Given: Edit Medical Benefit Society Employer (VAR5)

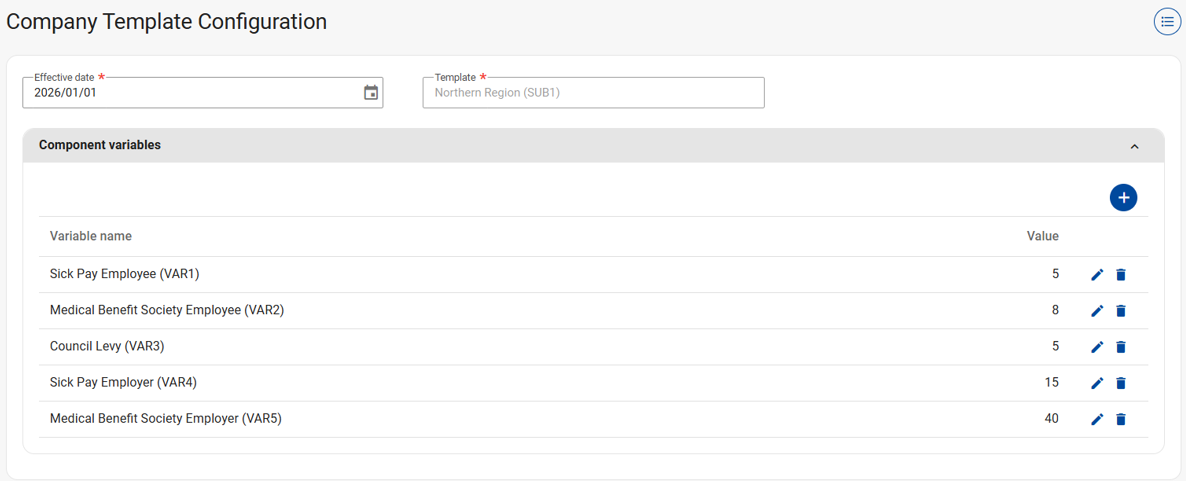Looking at the screenshot, I should pyautogui.click(x=1097, y=419).
